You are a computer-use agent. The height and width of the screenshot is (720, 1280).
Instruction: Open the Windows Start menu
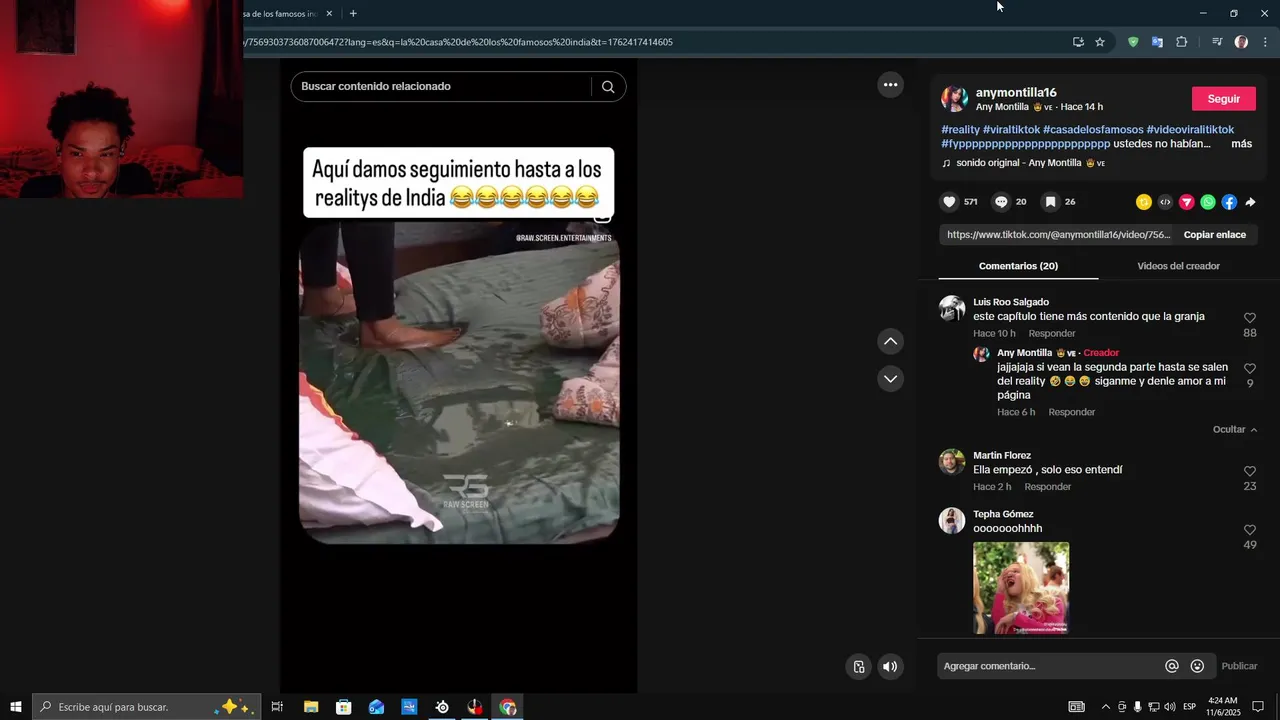[x=16, y=707]
